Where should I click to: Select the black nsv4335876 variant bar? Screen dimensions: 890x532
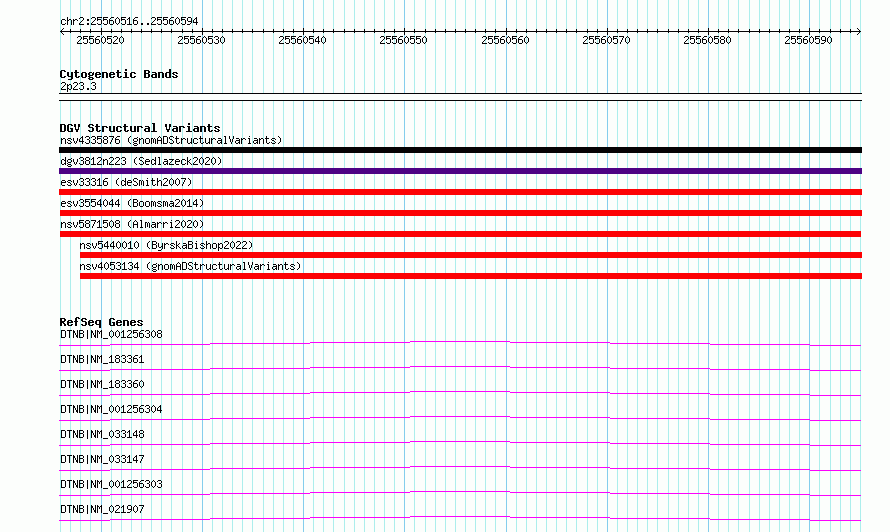click(x=460, y=150)
